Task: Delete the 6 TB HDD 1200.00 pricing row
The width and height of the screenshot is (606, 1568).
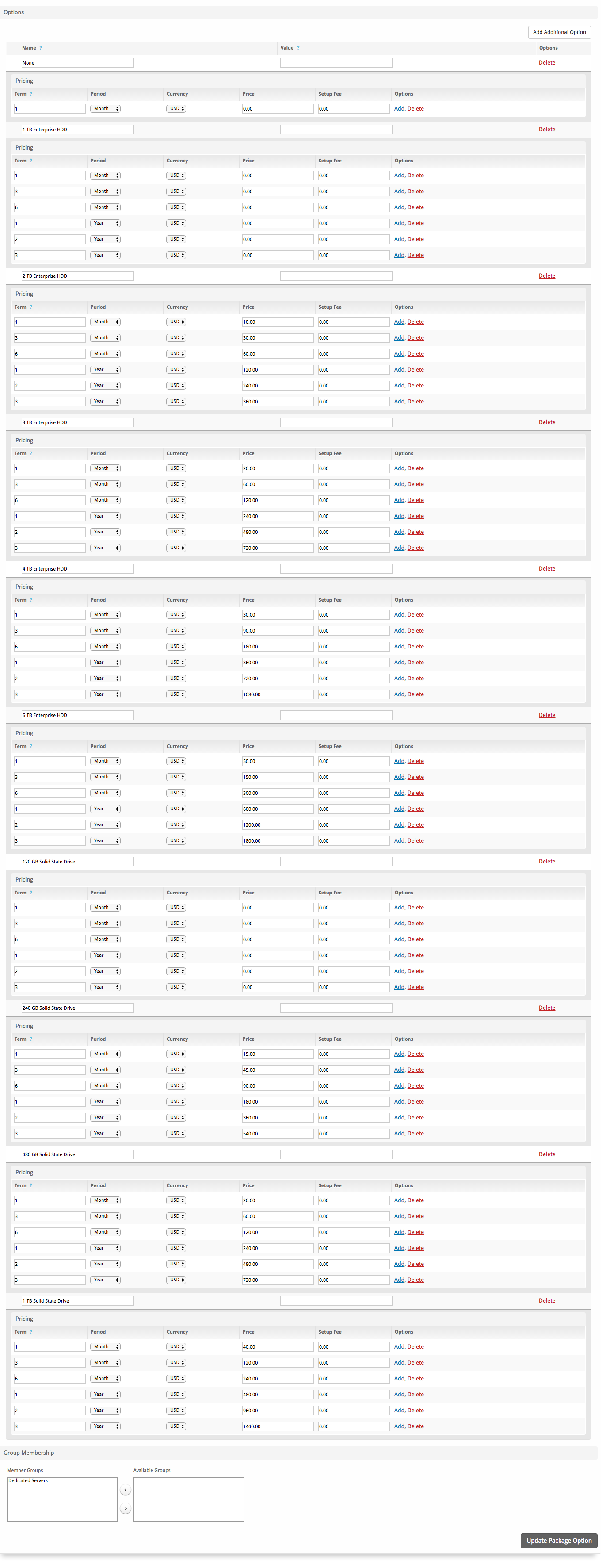Action: [415, 825]
